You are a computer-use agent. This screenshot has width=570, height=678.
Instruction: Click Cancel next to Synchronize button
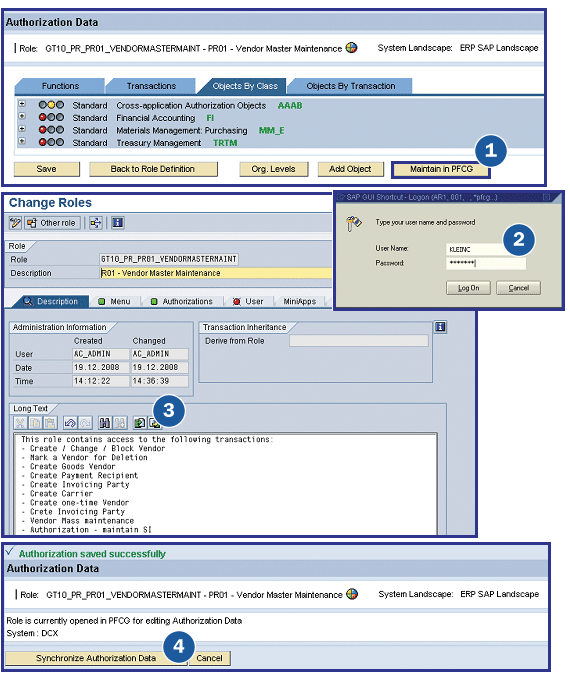coord(209,658)
